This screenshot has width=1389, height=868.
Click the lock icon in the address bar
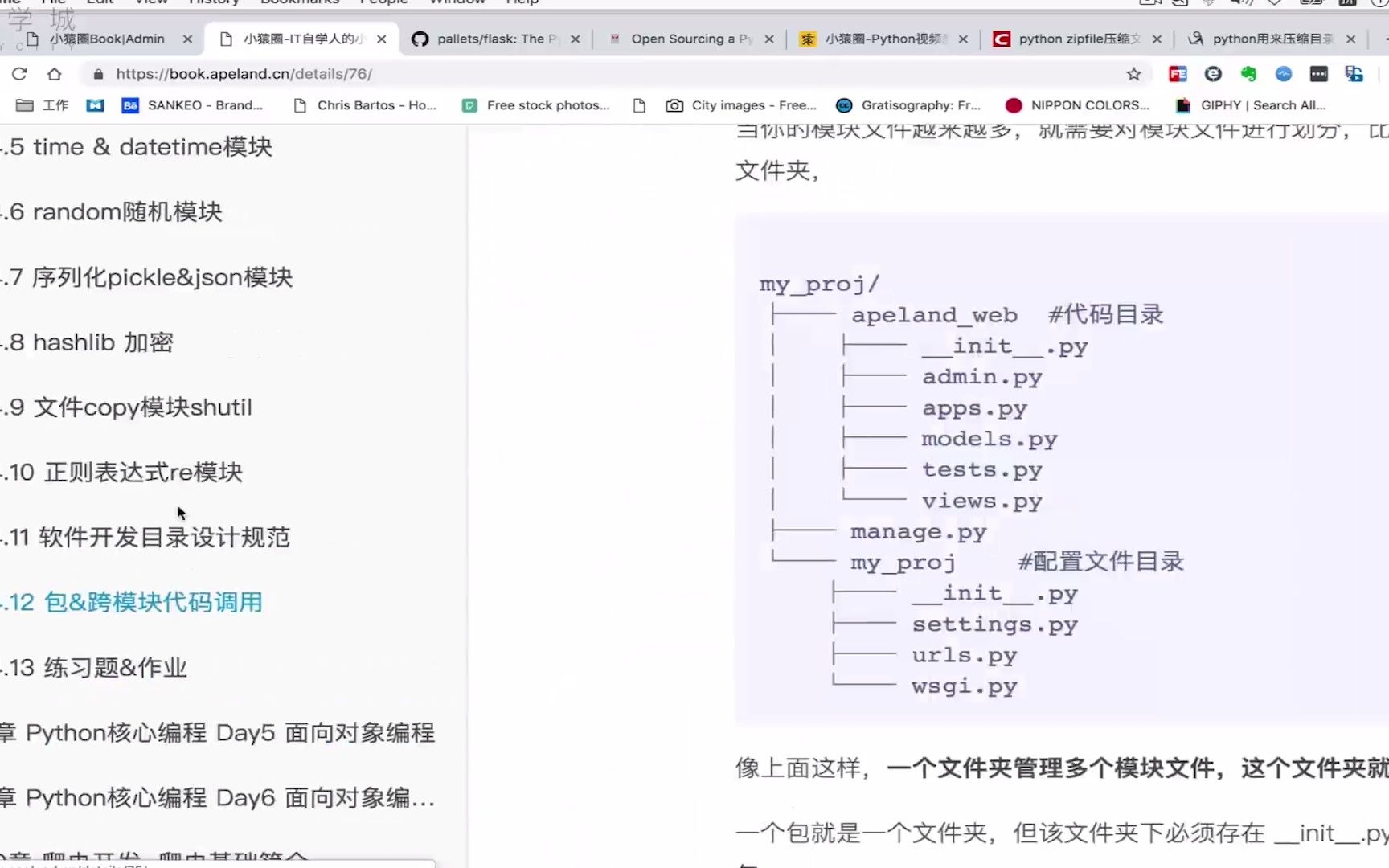coord(98,74)
